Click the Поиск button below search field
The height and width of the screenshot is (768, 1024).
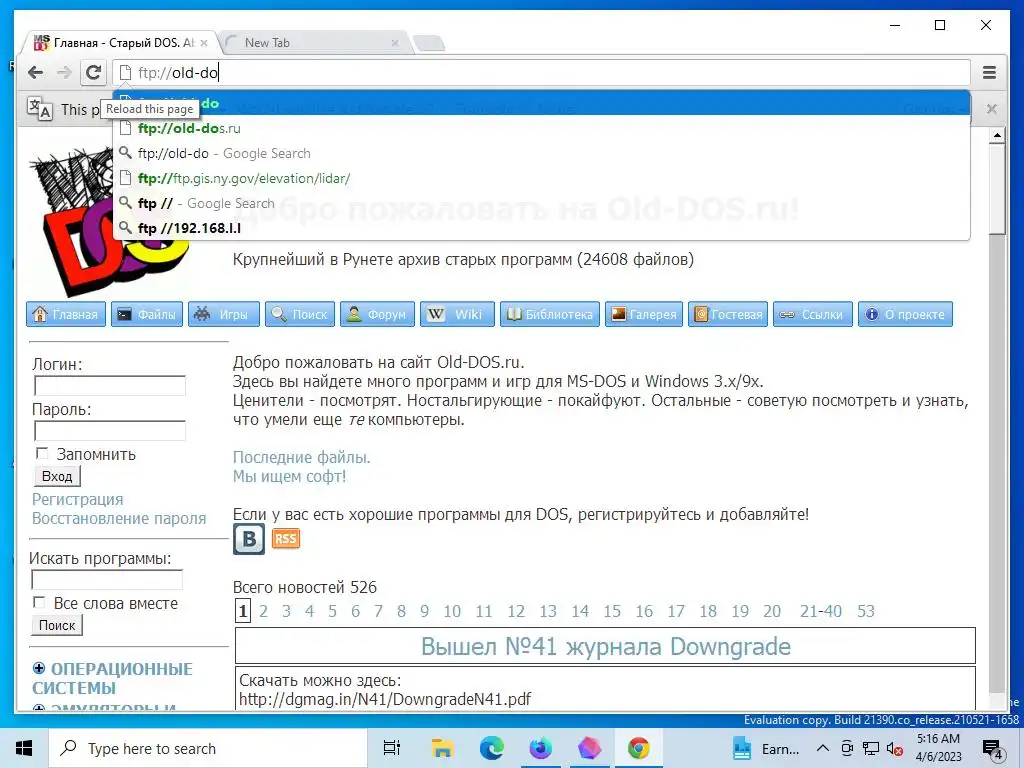click(x=57, y=625)
